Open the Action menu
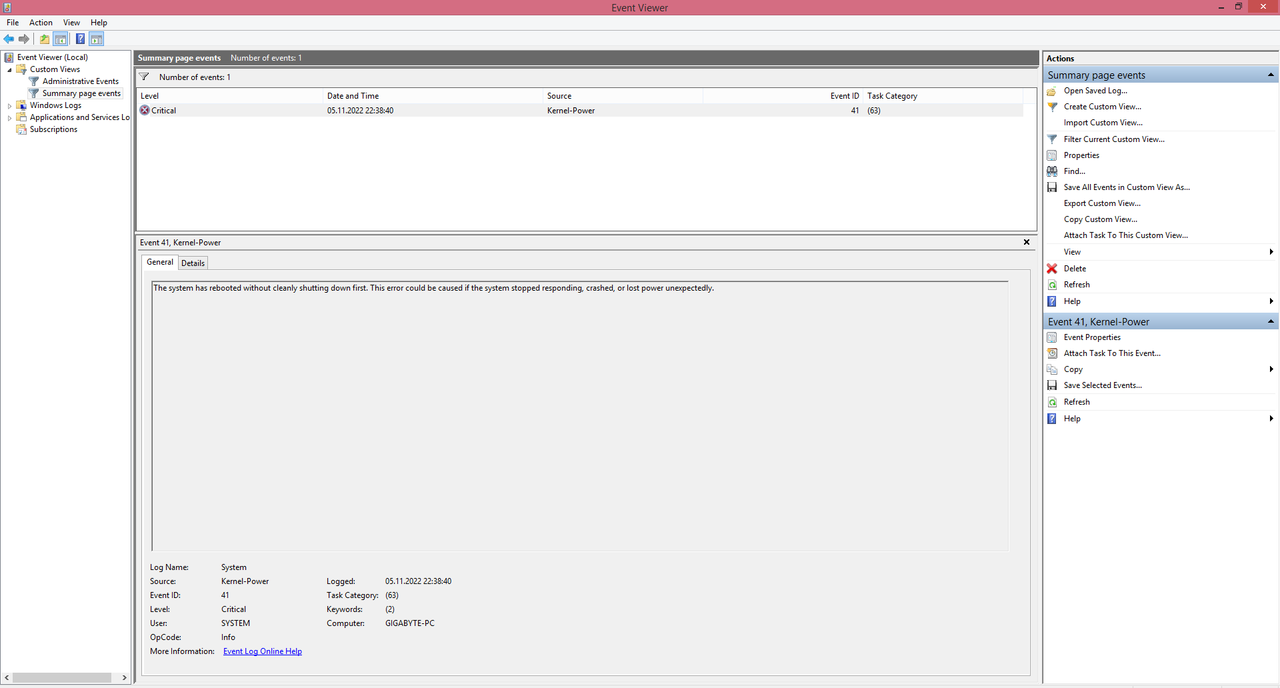The height and width of the screenshot is (688, 1280). pos(41,22)
